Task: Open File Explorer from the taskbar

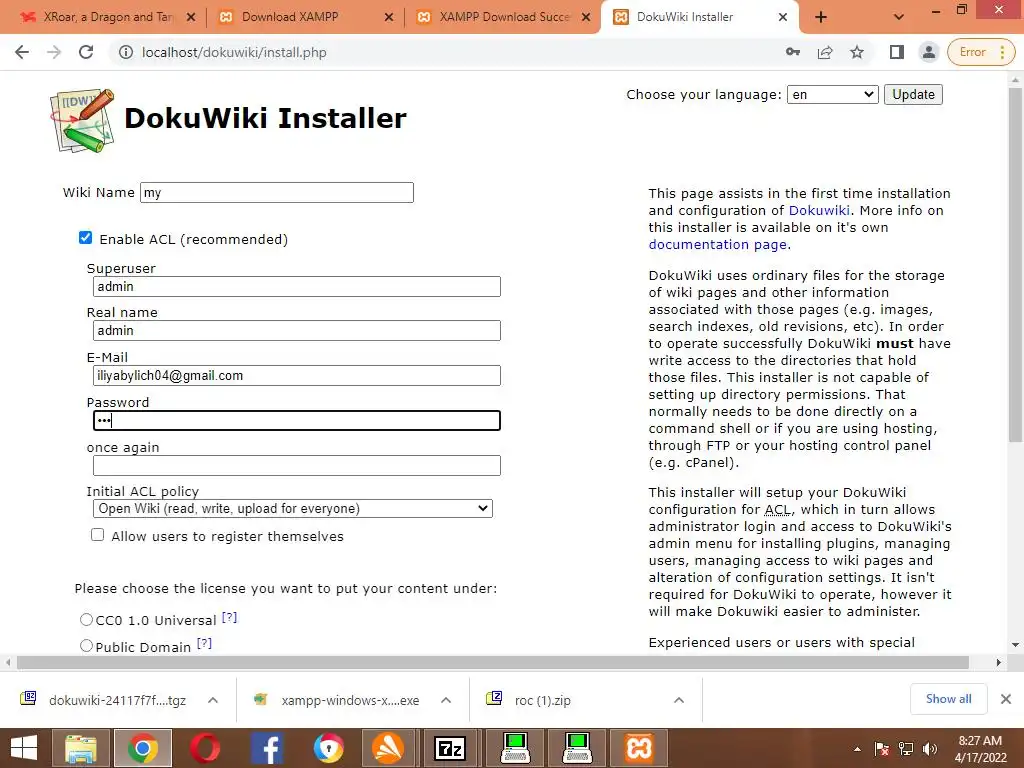Action: click(81, 748)
